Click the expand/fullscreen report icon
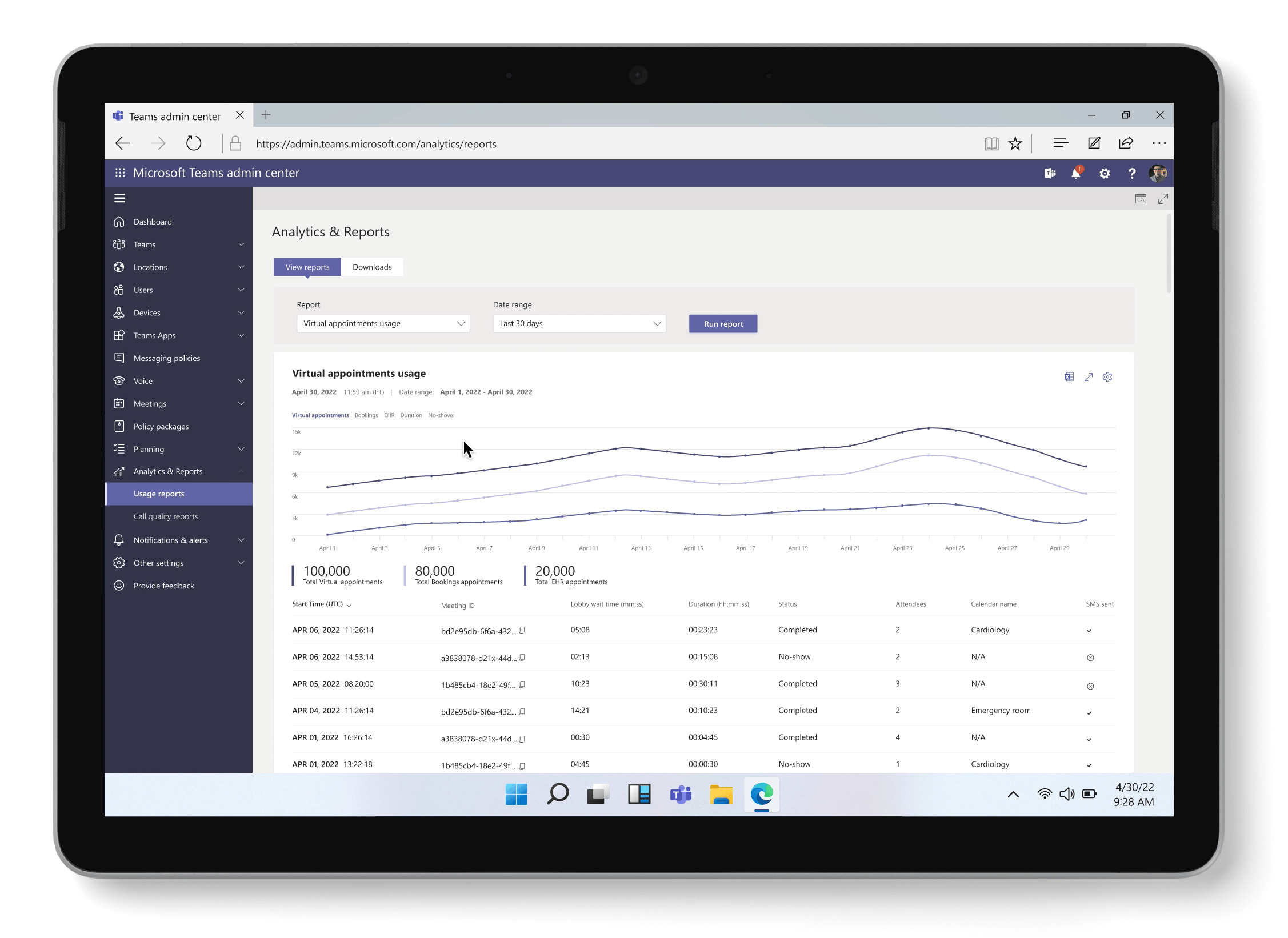 coord(1089,376)
